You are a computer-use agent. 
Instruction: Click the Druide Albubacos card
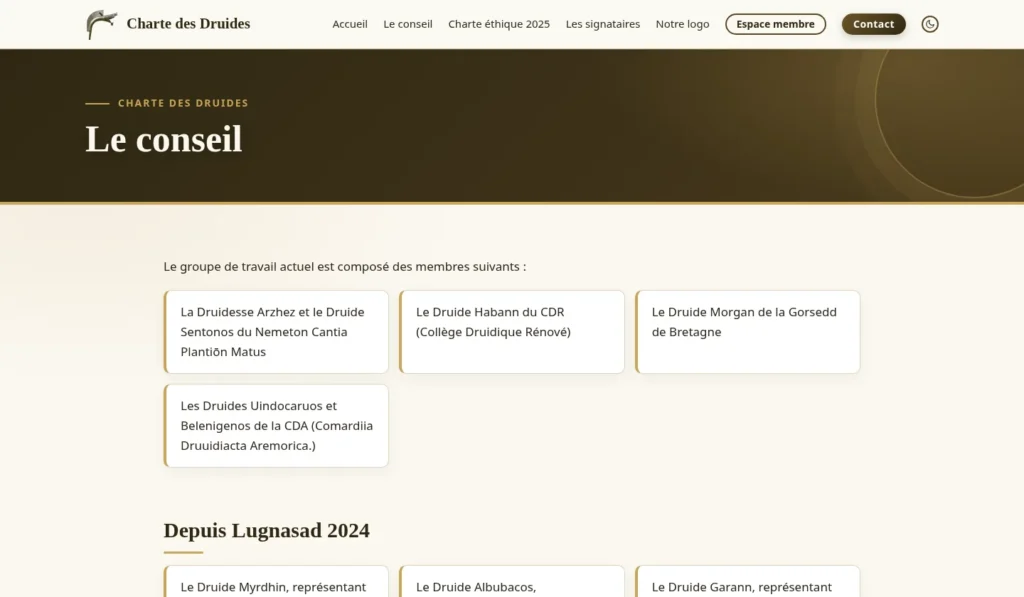[512, 581]
